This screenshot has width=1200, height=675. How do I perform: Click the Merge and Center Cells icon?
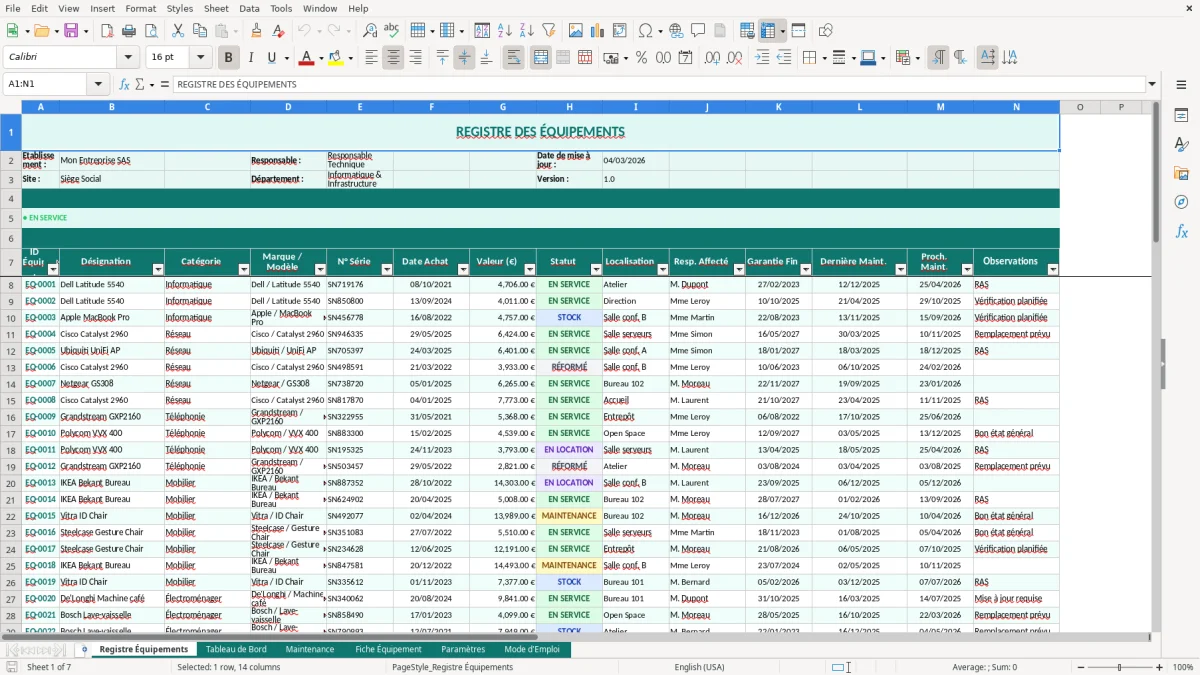point(540,58)
